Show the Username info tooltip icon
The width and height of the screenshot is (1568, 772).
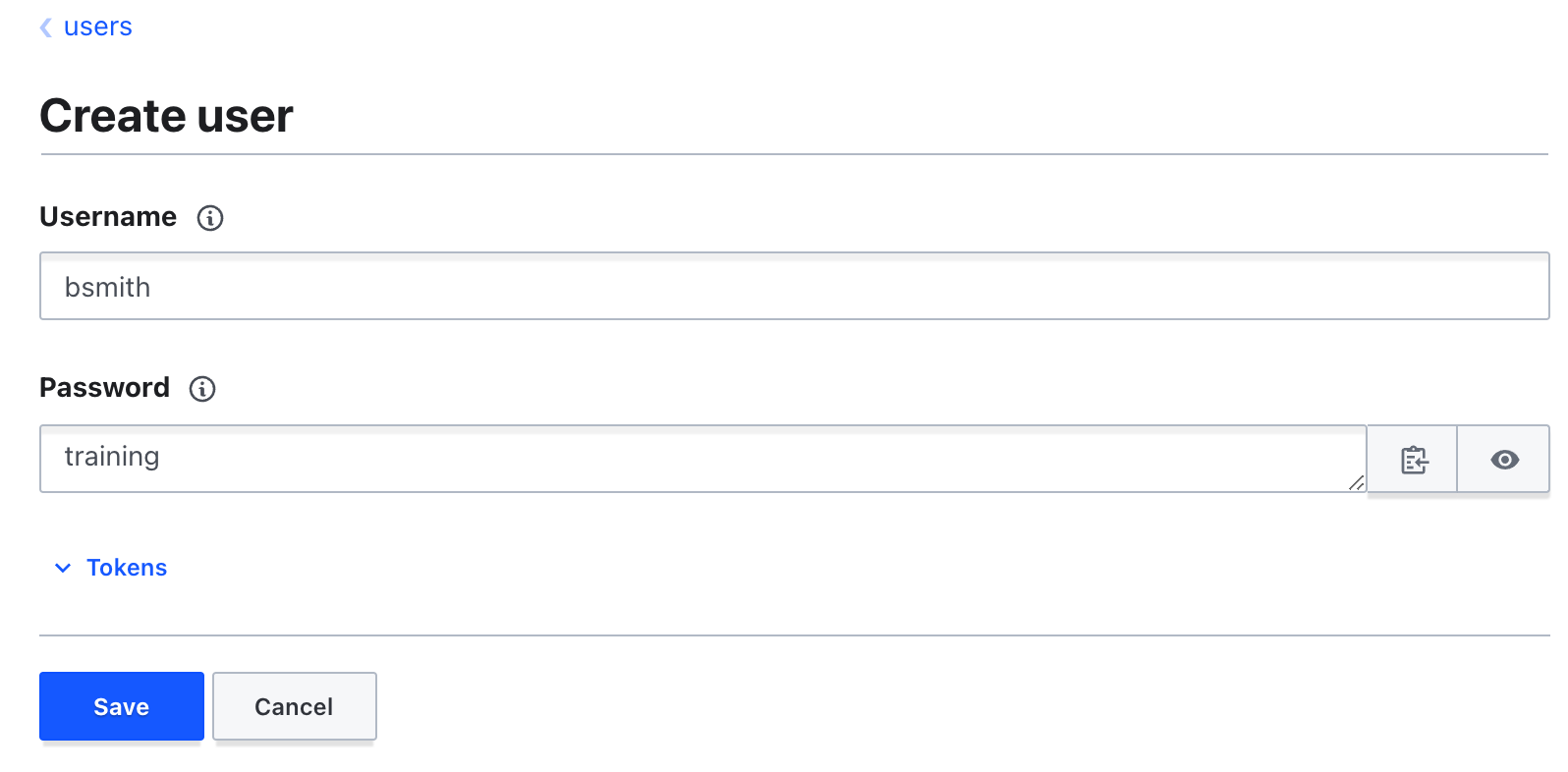(x=210, y=218)
